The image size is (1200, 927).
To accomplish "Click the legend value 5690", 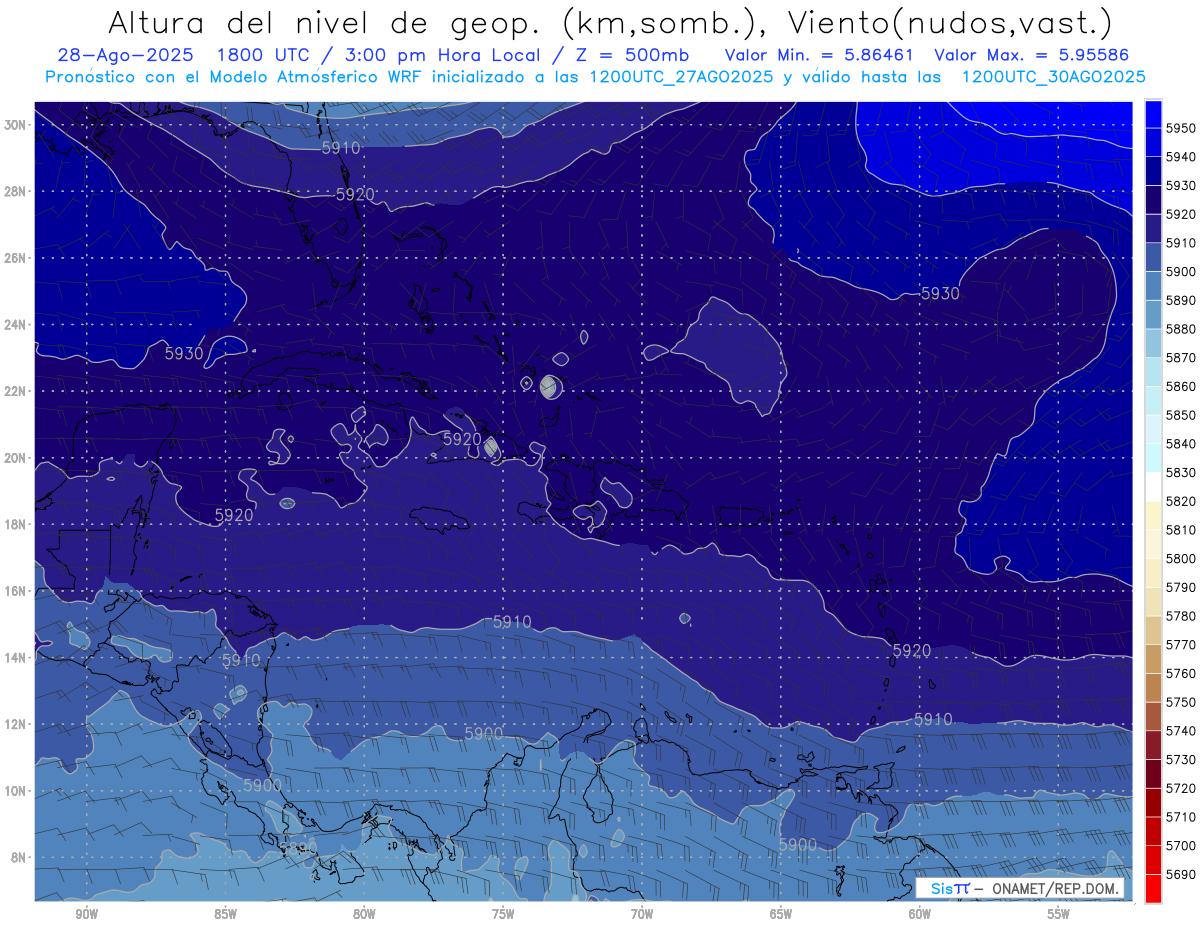I will tap(1181, 874).
